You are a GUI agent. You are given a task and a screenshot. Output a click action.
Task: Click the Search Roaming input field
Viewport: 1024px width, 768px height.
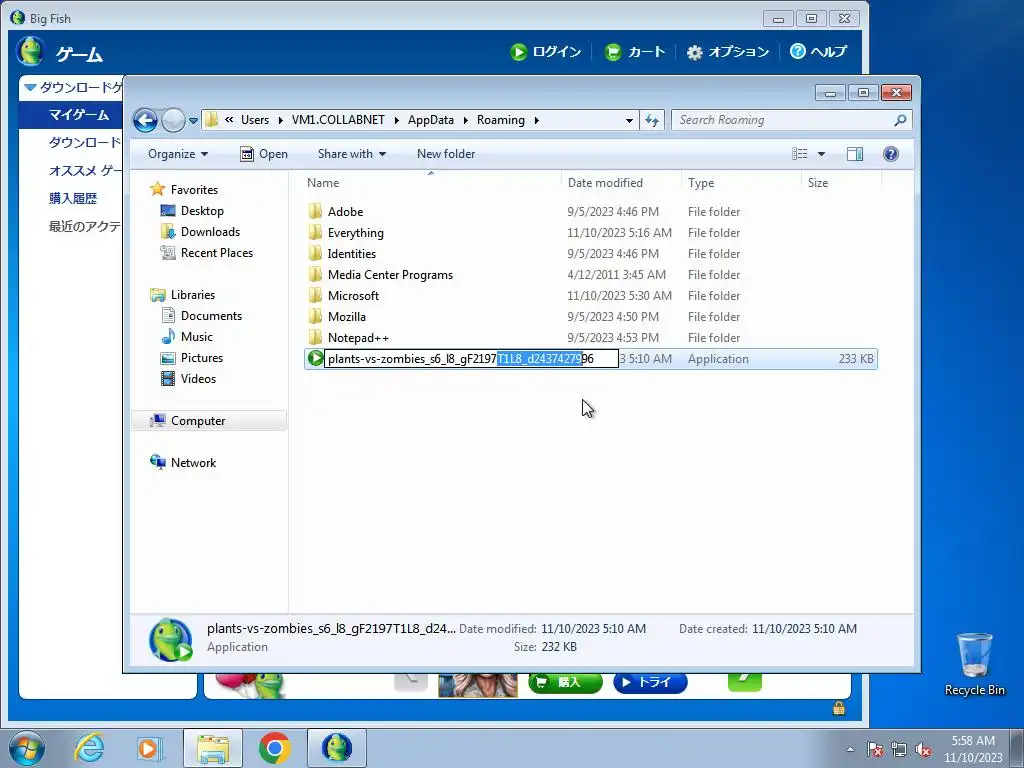click(784, 120)
